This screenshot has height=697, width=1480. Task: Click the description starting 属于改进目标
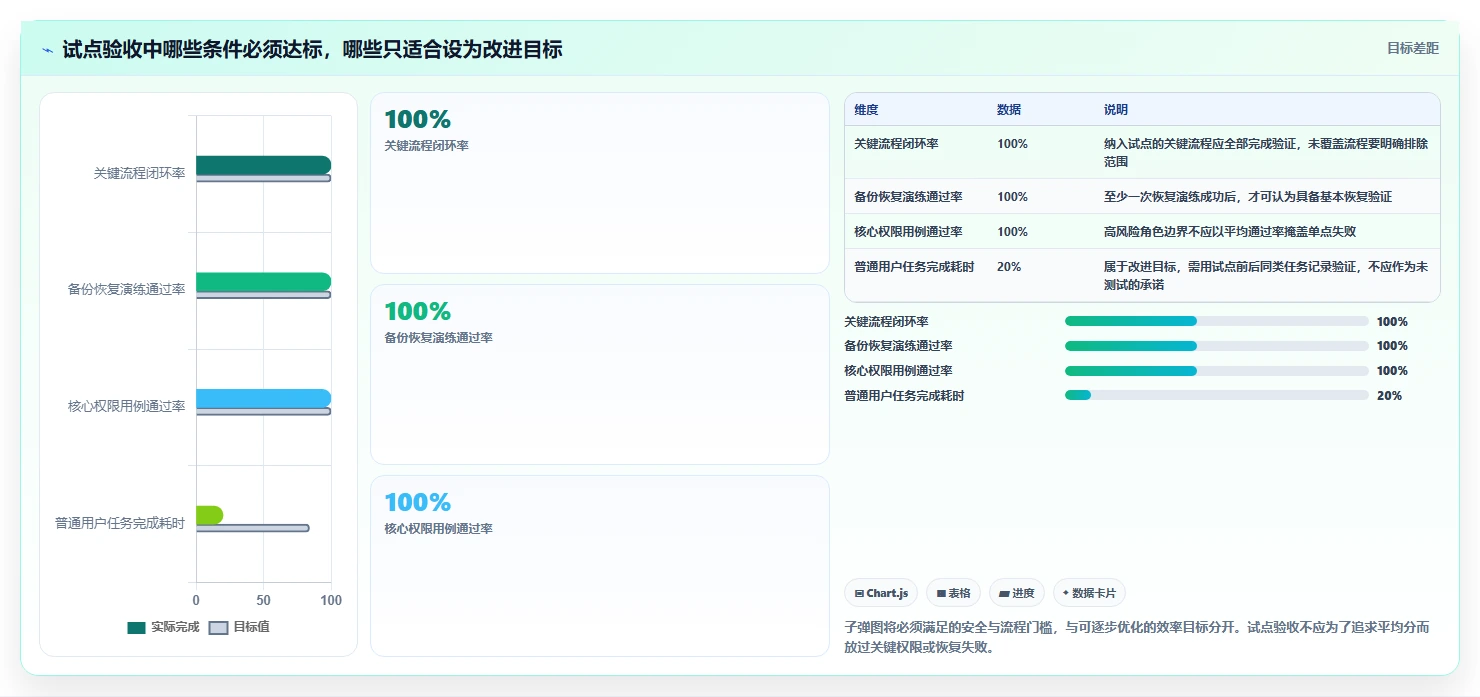[x=1266, y=276]
